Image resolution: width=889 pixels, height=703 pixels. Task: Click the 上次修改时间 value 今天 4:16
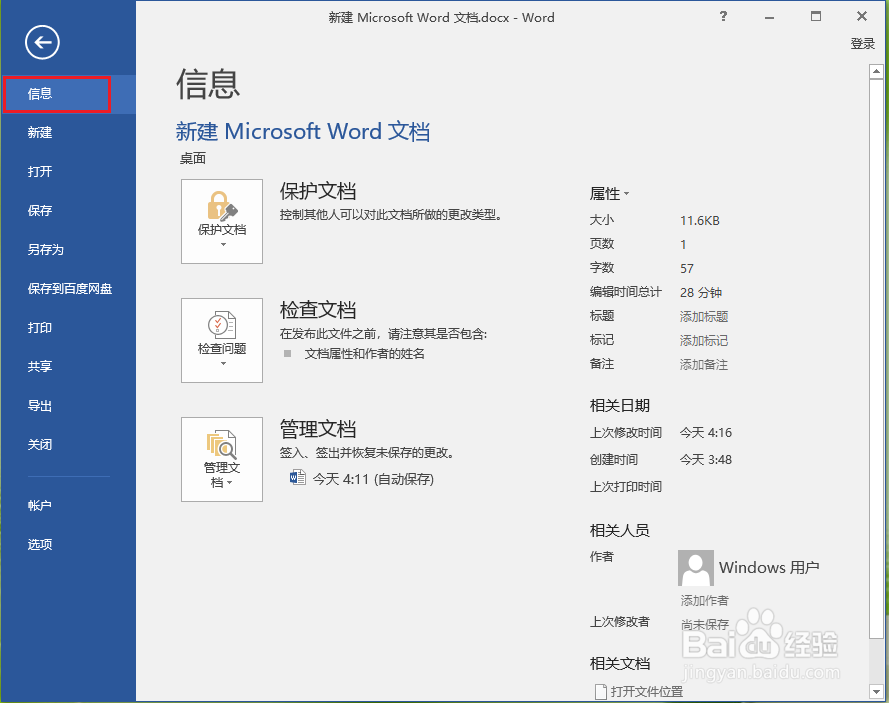point(706,433)
